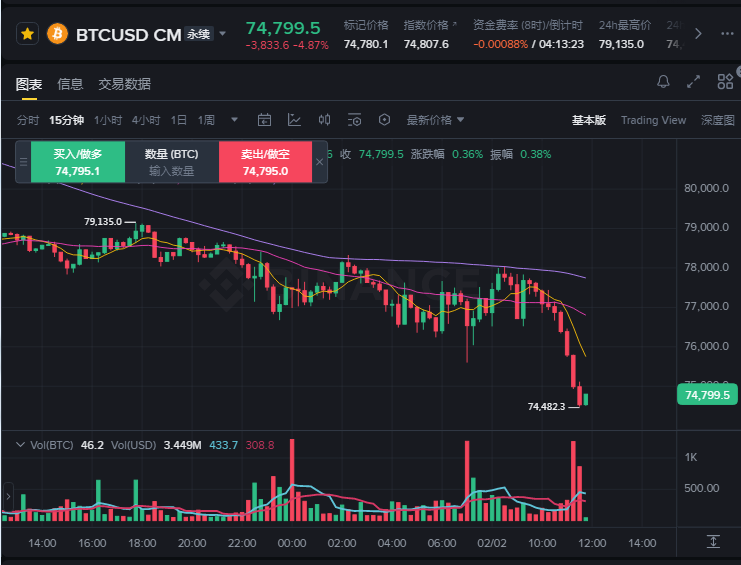This screenshot has width=741, height=565.
Task: Grab the quick order panel drag handle
Action: coord(23,162)
